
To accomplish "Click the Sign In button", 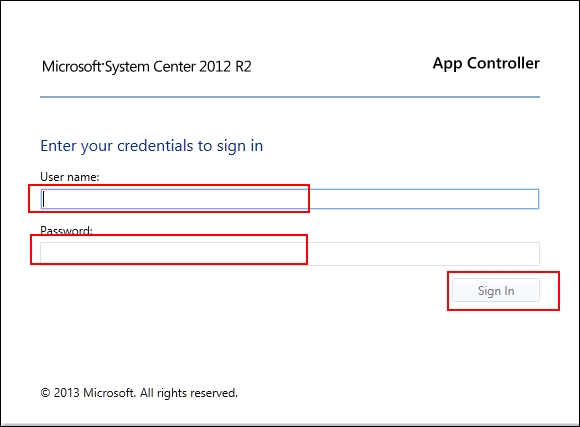I will tap(496, 290).
